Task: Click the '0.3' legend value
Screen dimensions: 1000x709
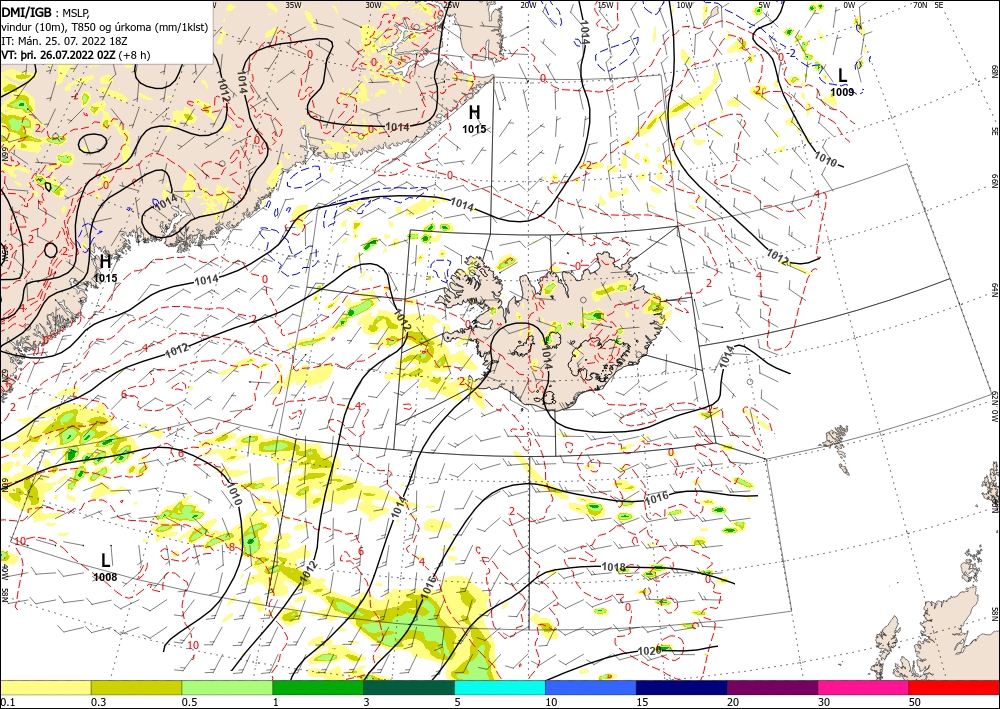Action: tap(98, 702)
